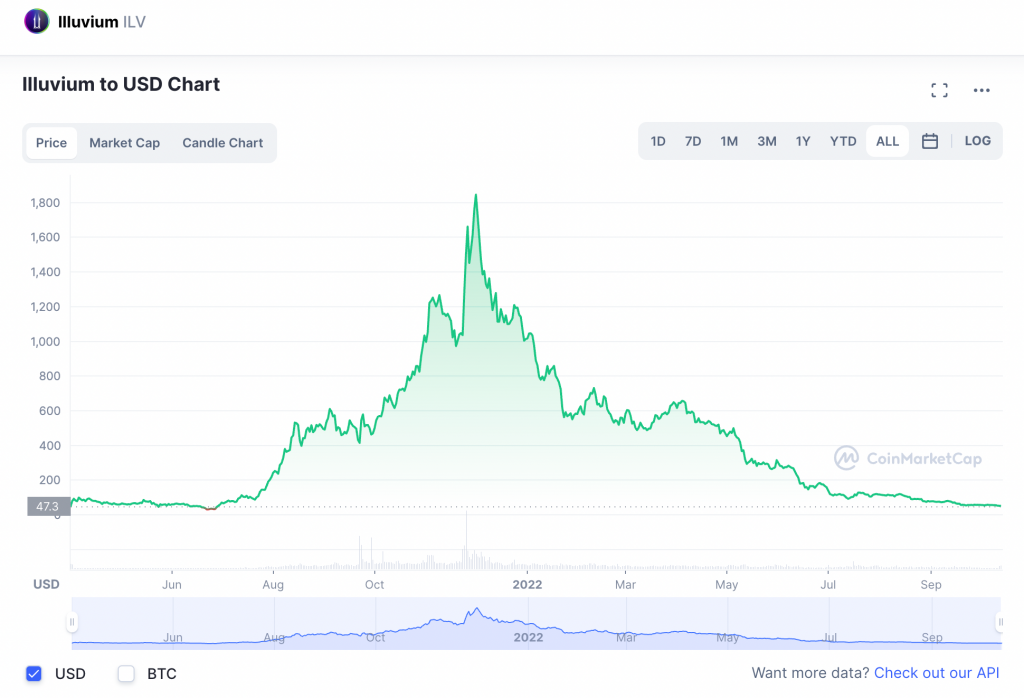Image resolution: width=1024 pixels, height=698 pixels.
Task: Click the 2022 x-axis label under chart
Action: 527,584
